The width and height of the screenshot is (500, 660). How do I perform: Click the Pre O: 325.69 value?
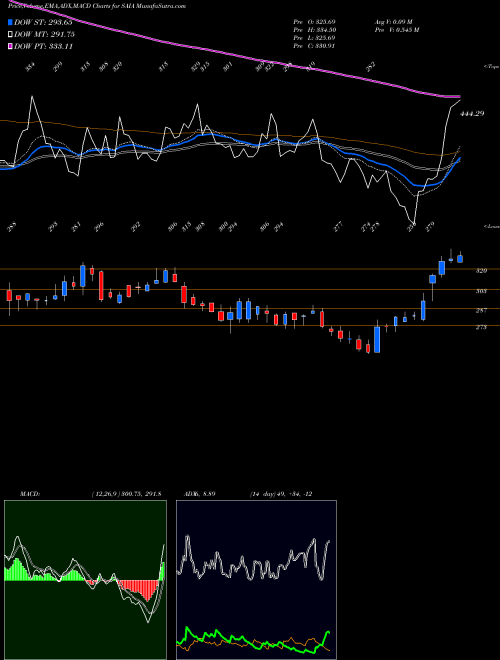tap(314, 21)
